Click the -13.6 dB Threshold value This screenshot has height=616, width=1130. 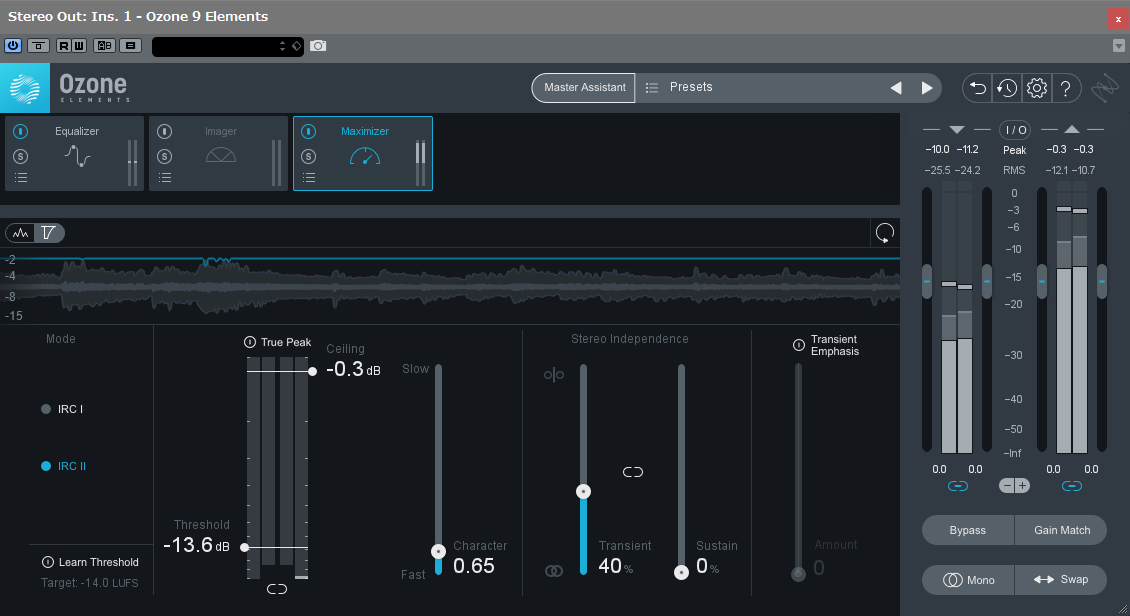pyautogui.click(x=196, y=545)
